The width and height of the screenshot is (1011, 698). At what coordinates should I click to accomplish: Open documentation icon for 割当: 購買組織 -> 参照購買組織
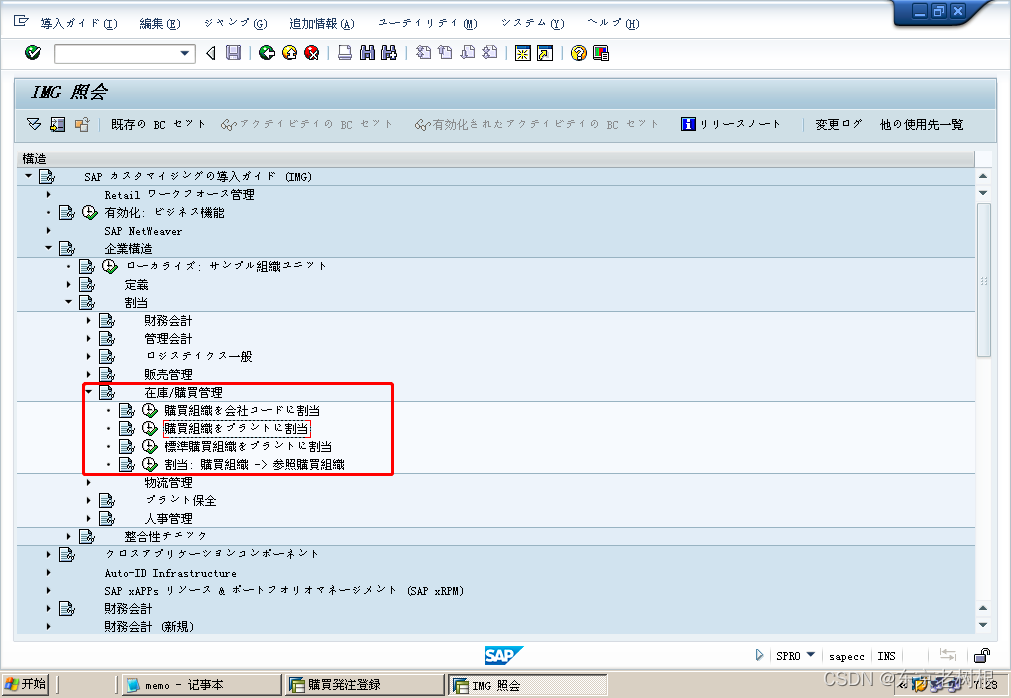(127, 464)
